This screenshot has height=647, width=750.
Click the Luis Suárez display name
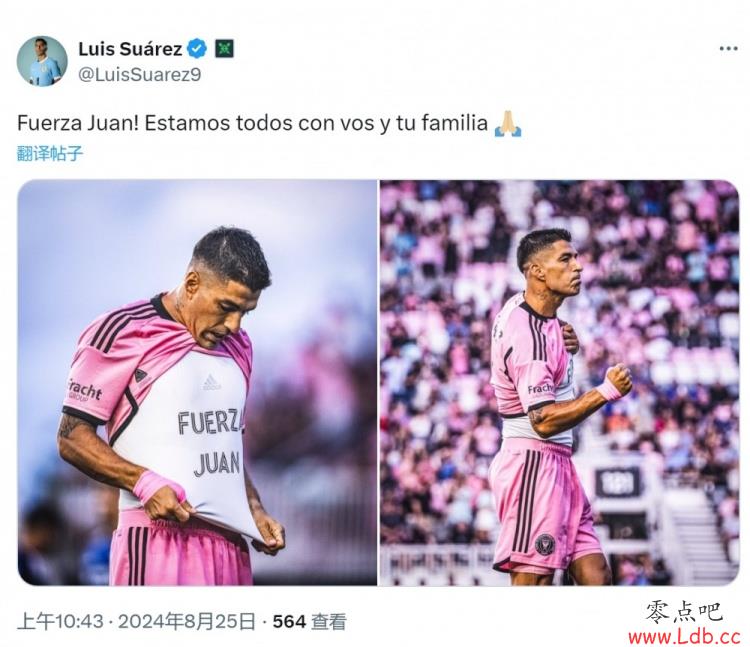(130, 49)
